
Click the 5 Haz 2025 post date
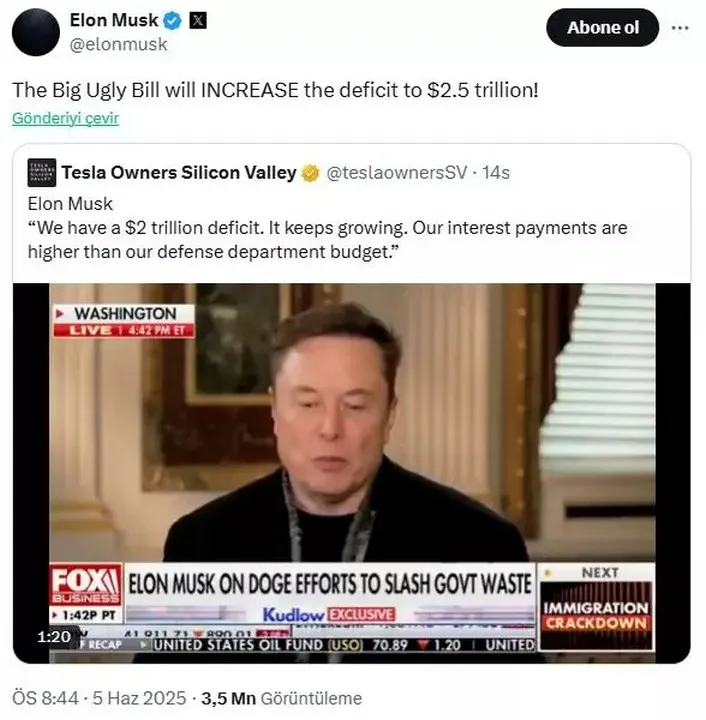point(139,698)
